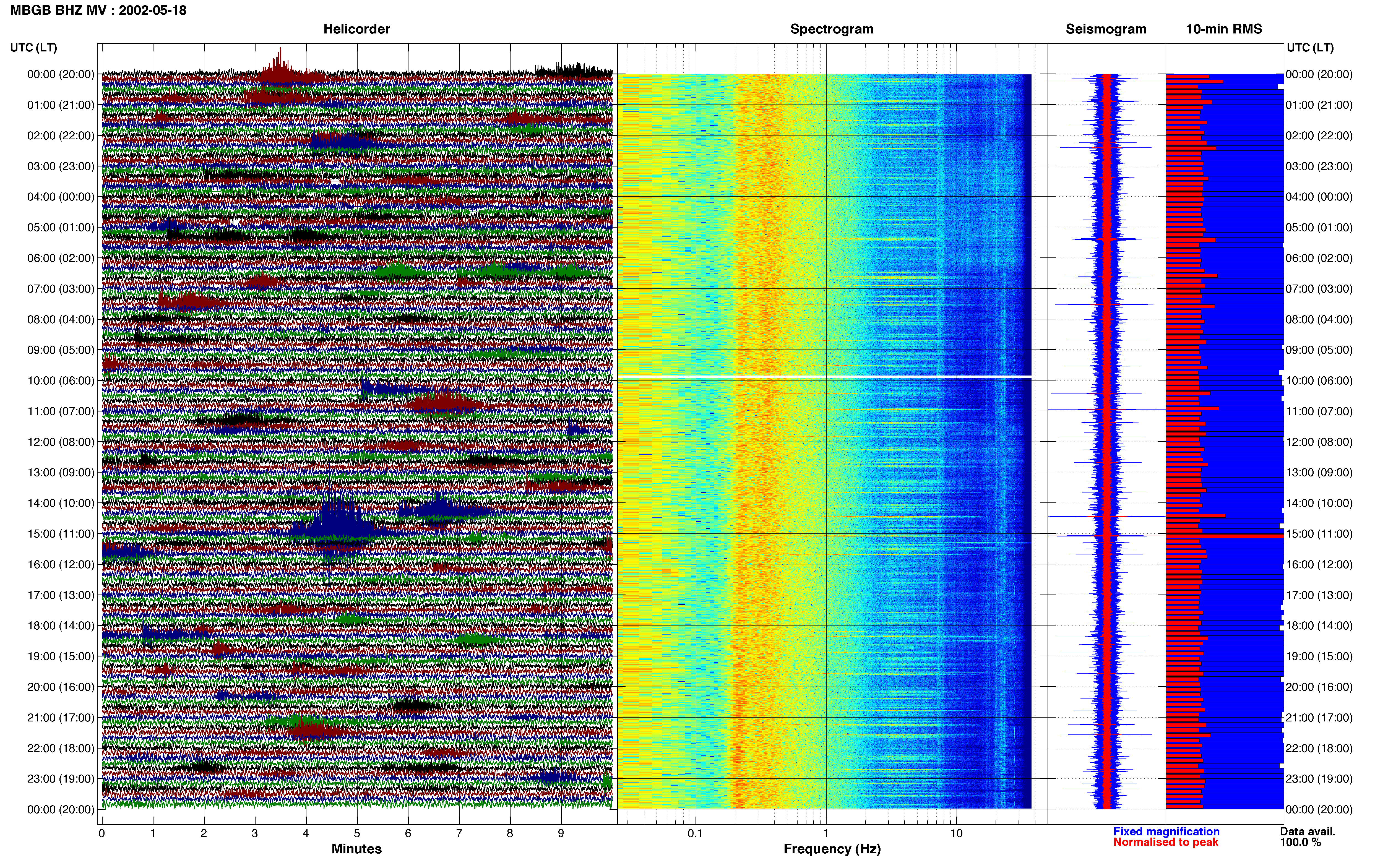This screenshot has width=1388, height=868.
Task: Click the 'Fixed magnification' legend text
Action: point(1166,831)
